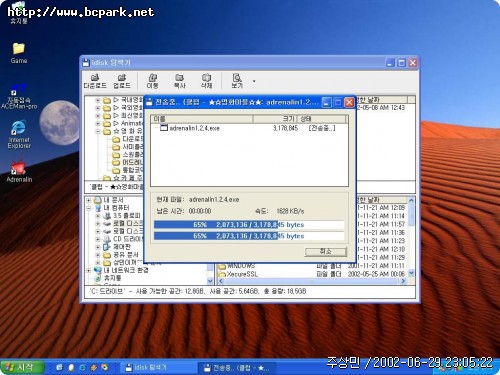Viewport: 500px width, 375px height.
Task: Expand the ▷ 국외영화 folder node
Action: (x=98, y=108)
